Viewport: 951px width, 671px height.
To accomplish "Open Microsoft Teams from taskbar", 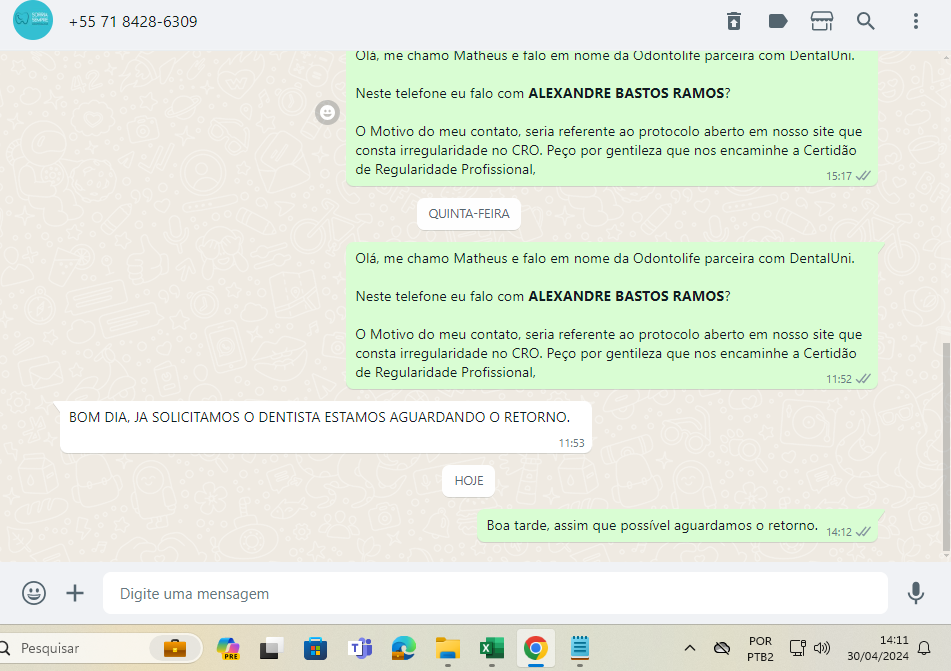I will pos(360,648).
